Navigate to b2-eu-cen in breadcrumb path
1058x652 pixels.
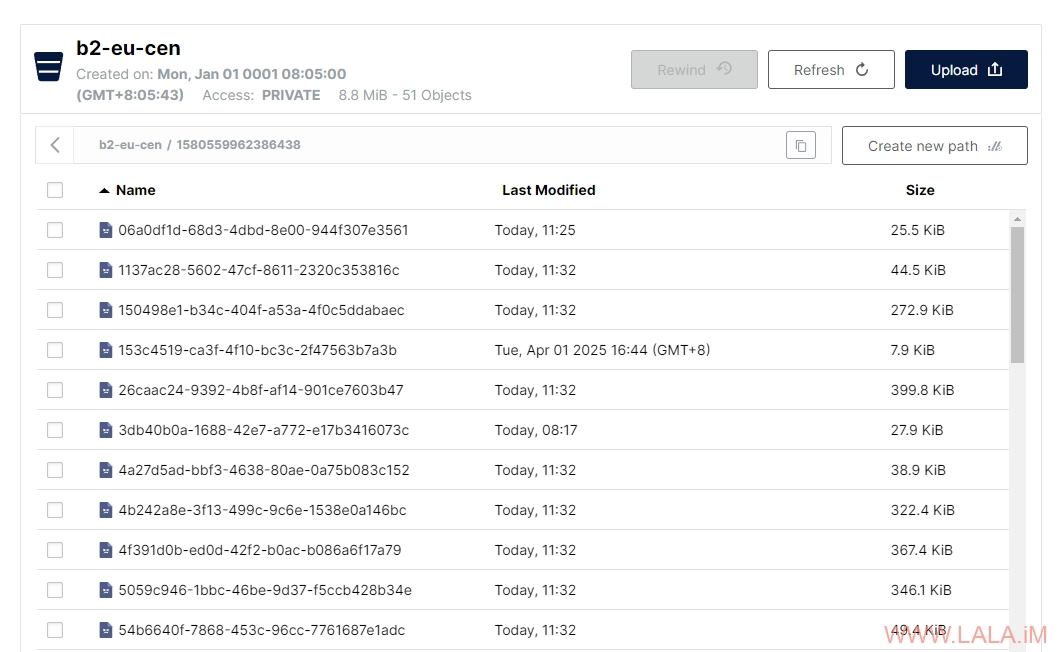130,145
